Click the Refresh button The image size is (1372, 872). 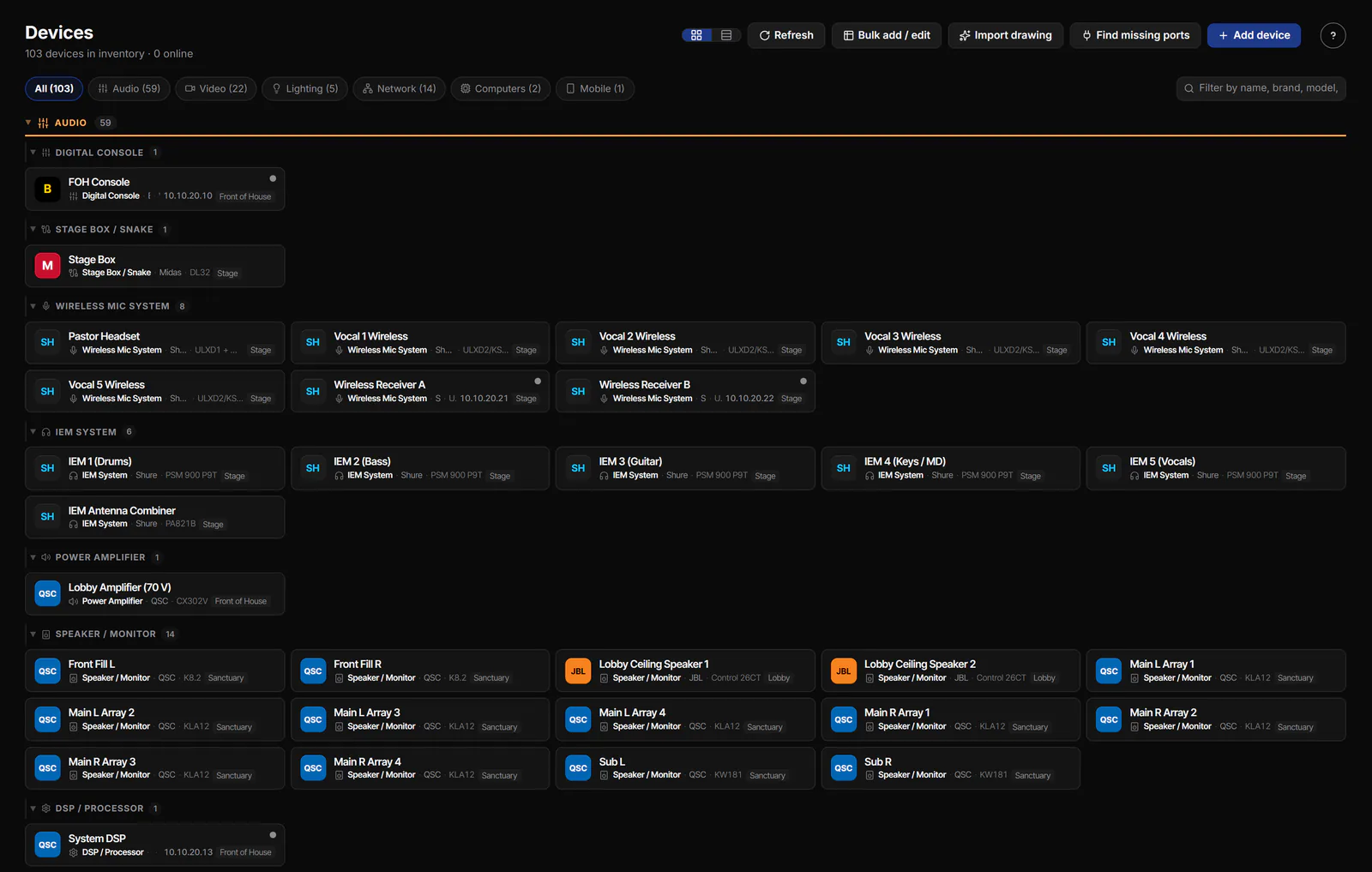[x=786, y=35]
